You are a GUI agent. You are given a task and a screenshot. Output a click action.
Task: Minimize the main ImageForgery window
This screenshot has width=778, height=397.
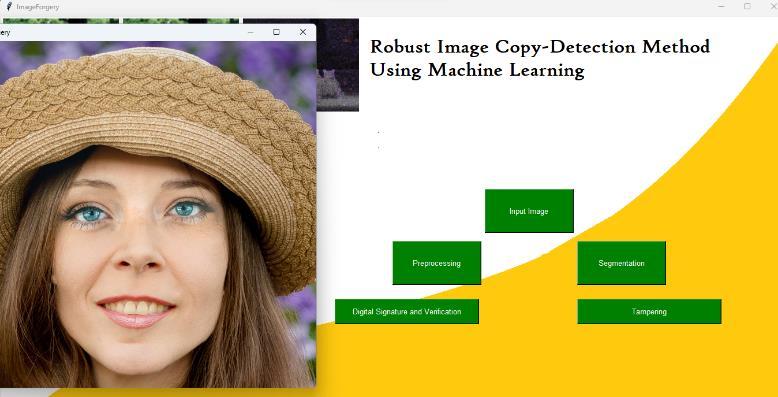[721, 6]
